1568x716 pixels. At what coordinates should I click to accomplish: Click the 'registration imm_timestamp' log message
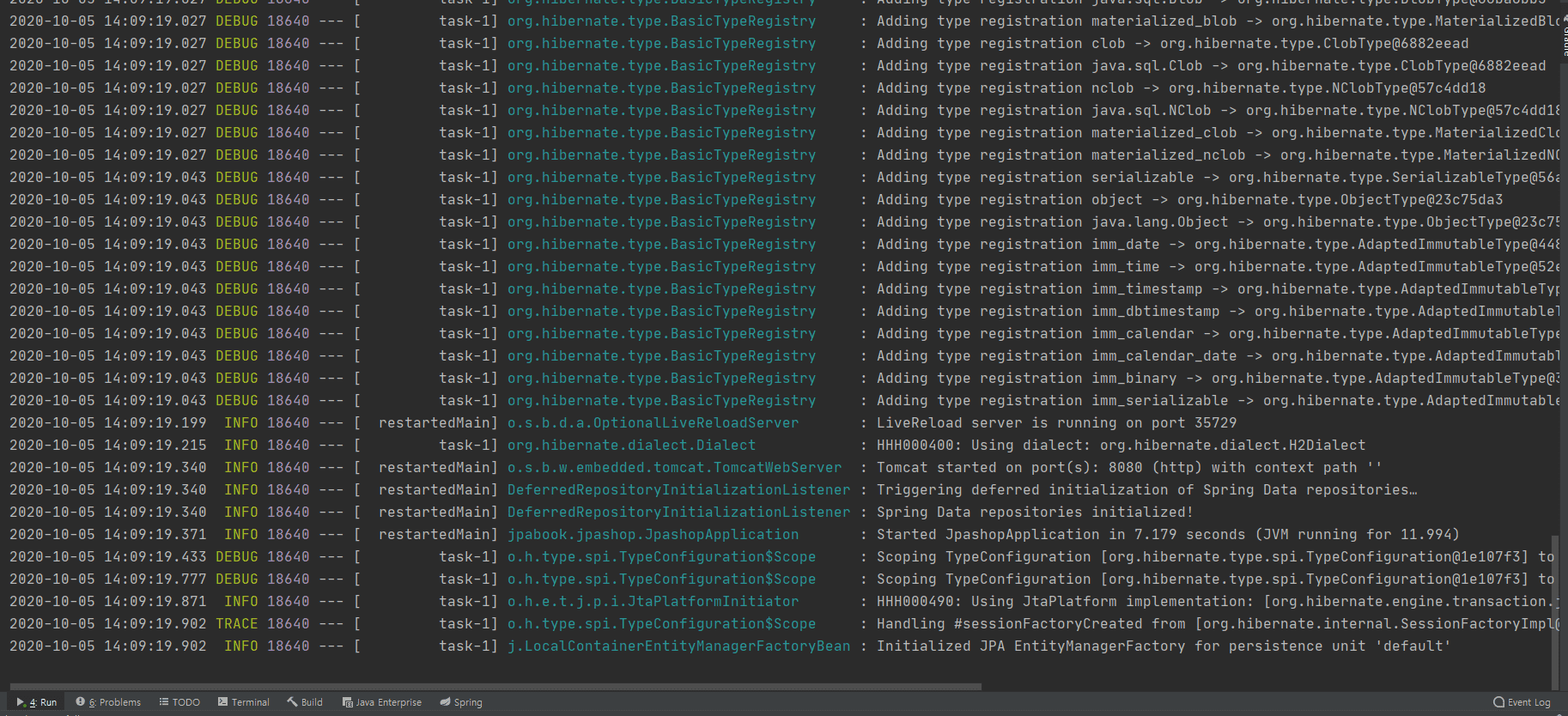[x=1218, y=288]
